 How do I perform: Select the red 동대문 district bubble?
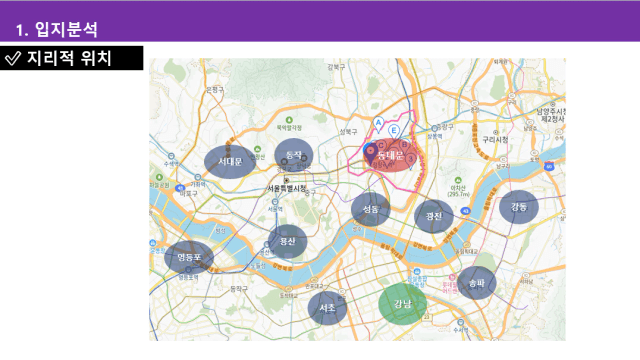click(x=390, y=155)
